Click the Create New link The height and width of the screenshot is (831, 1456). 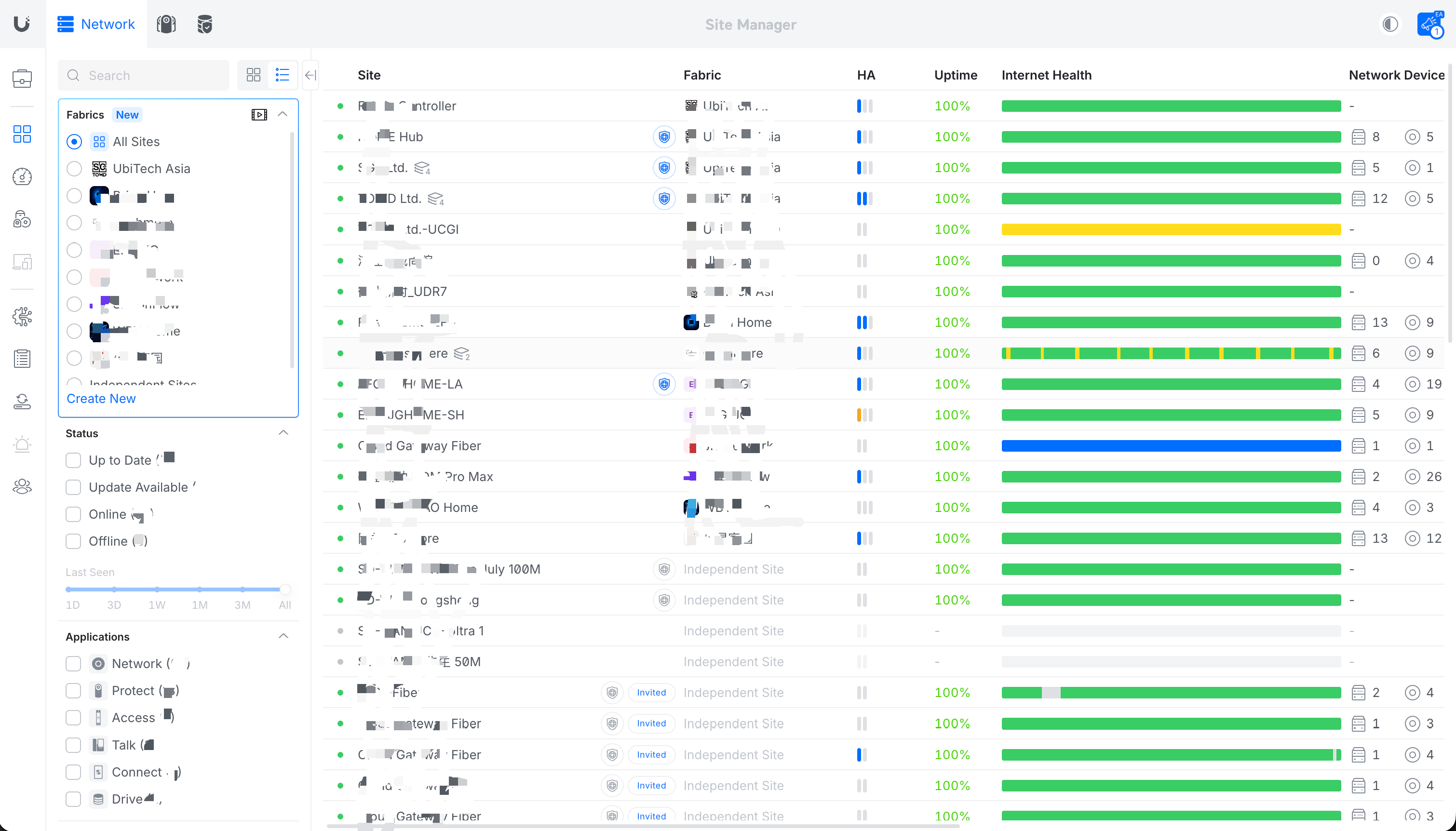tap(101, 398)
